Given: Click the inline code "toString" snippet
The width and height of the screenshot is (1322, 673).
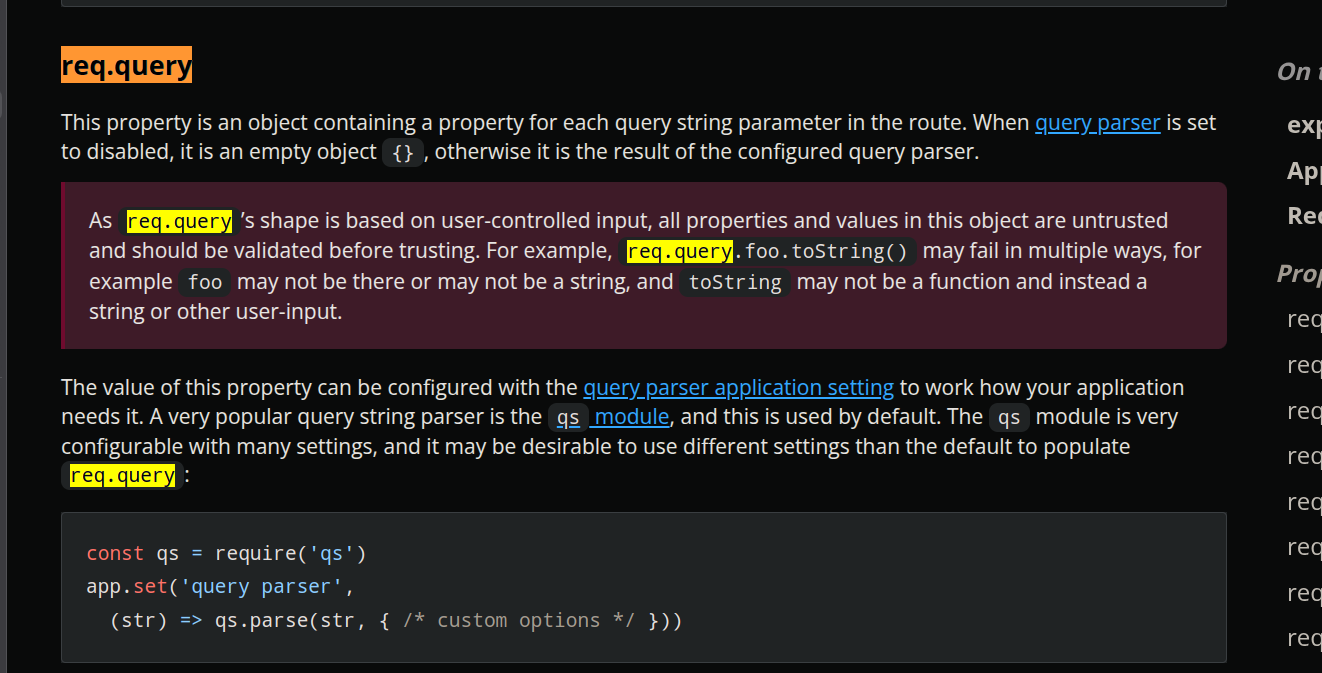Looking at the screenshot, I should click(x=734, y=282).
